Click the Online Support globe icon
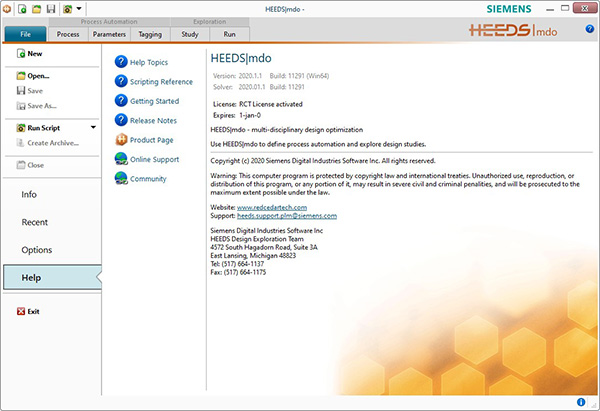 [x=121, y=158]
